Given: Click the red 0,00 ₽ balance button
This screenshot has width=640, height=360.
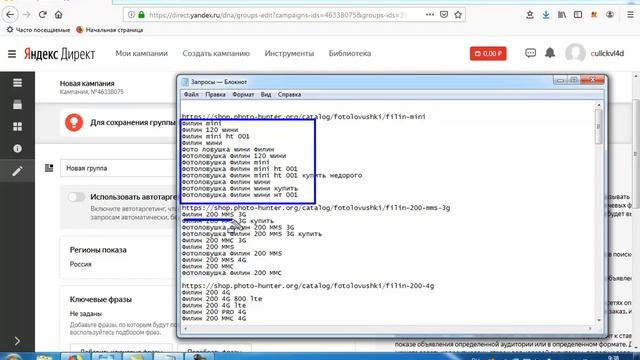Looking at the screenshot, I should tap(488, 53).
